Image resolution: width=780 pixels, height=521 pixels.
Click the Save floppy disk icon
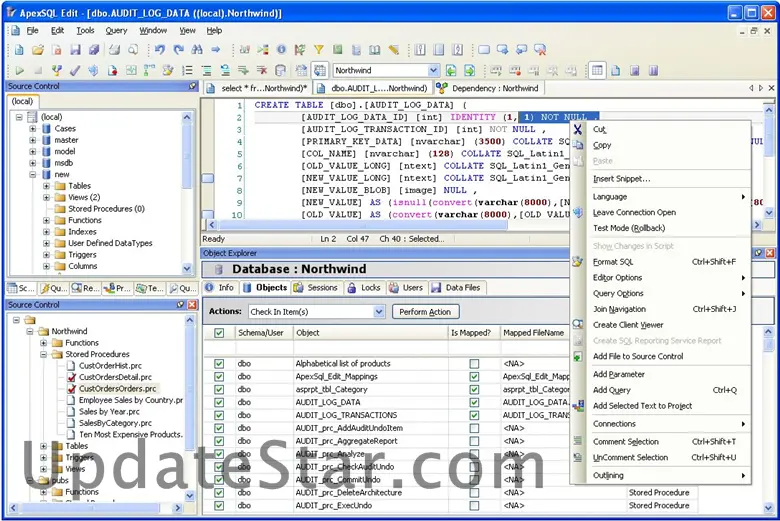[75, 50]
